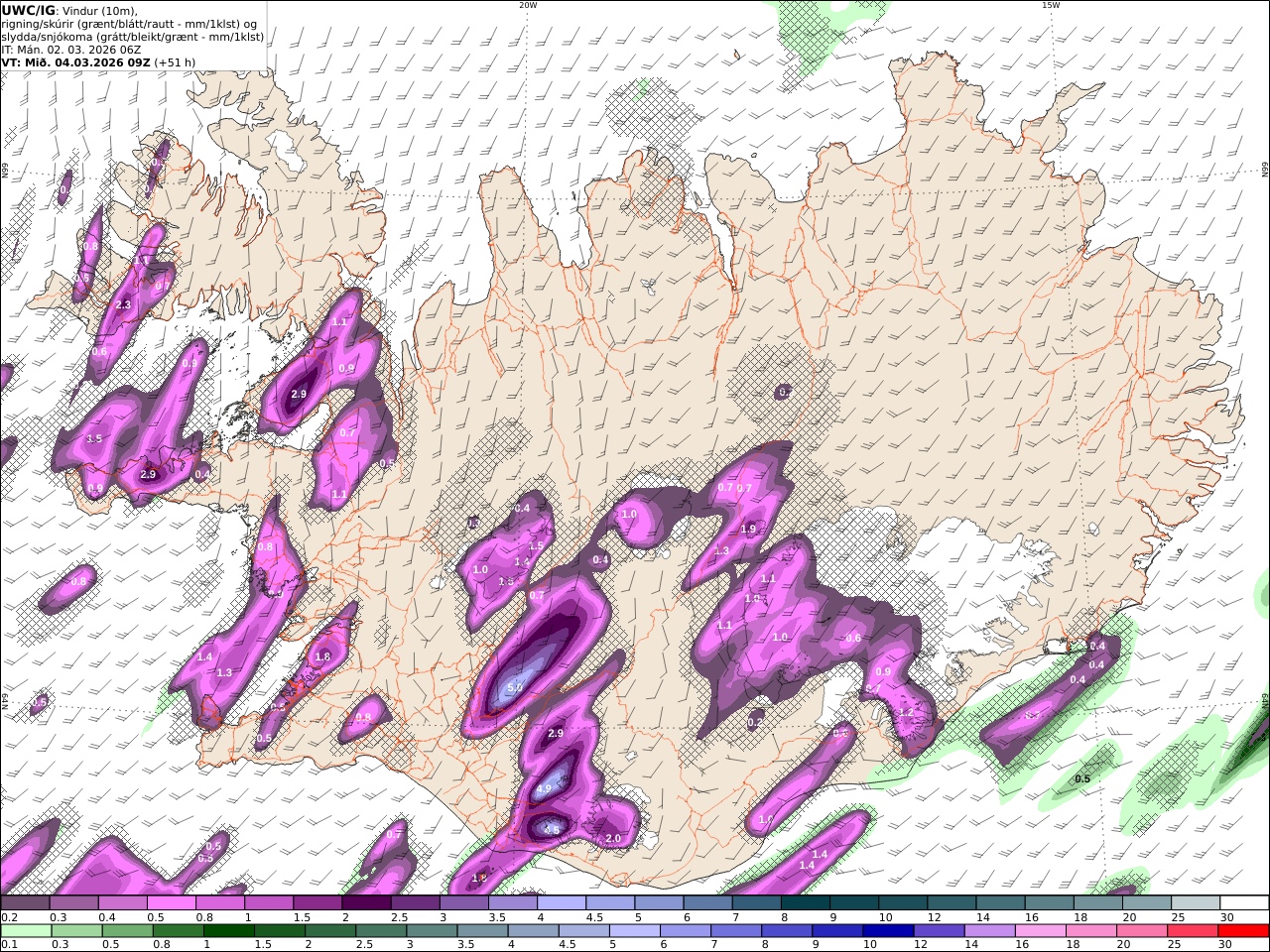Pick bottom legend swatch between 16 and 18

coord(1043,931)
